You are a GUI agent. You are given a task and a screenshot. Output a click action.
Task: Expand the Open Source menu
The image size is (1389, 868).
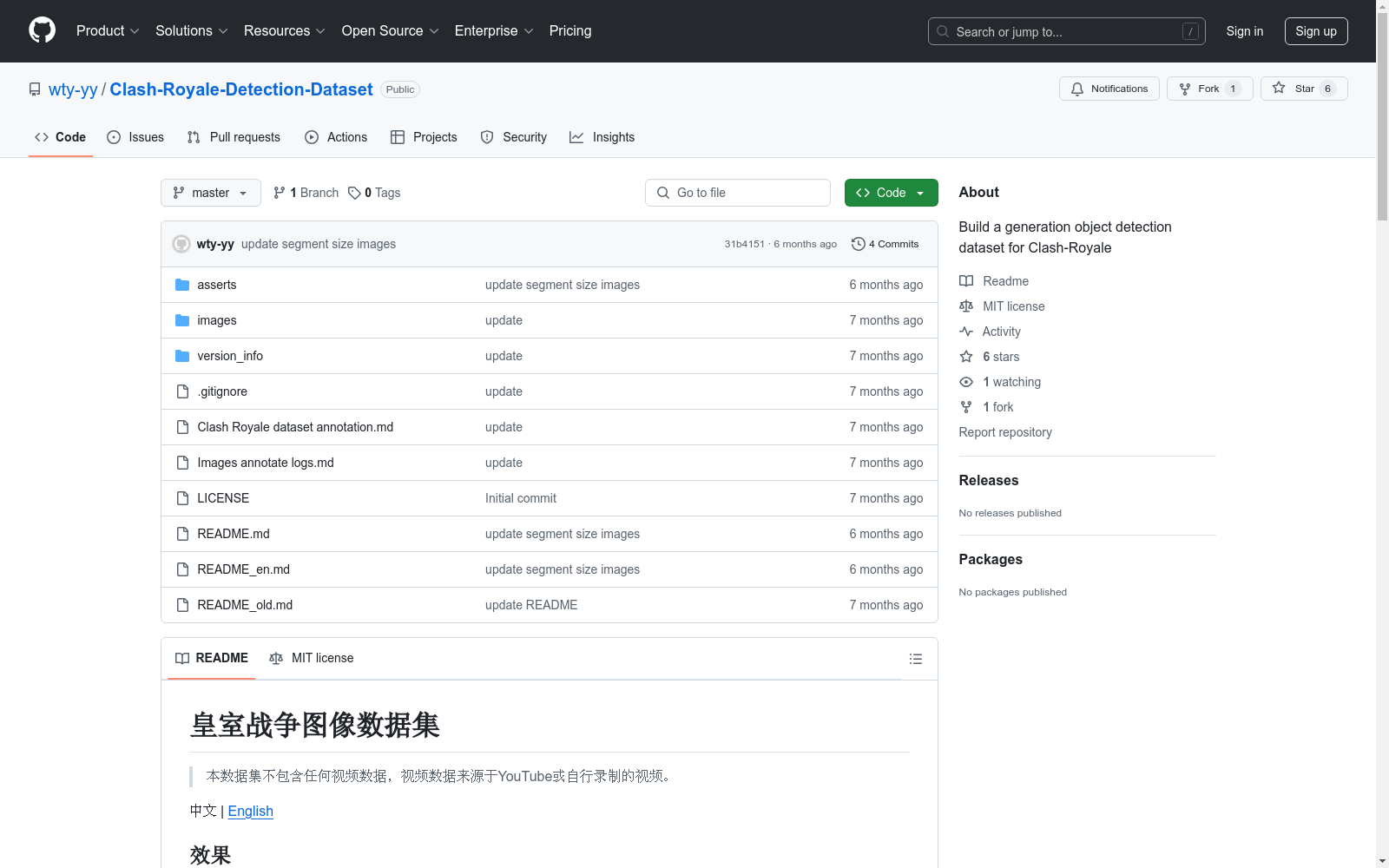pyautogui.click(x=391, y=30)
